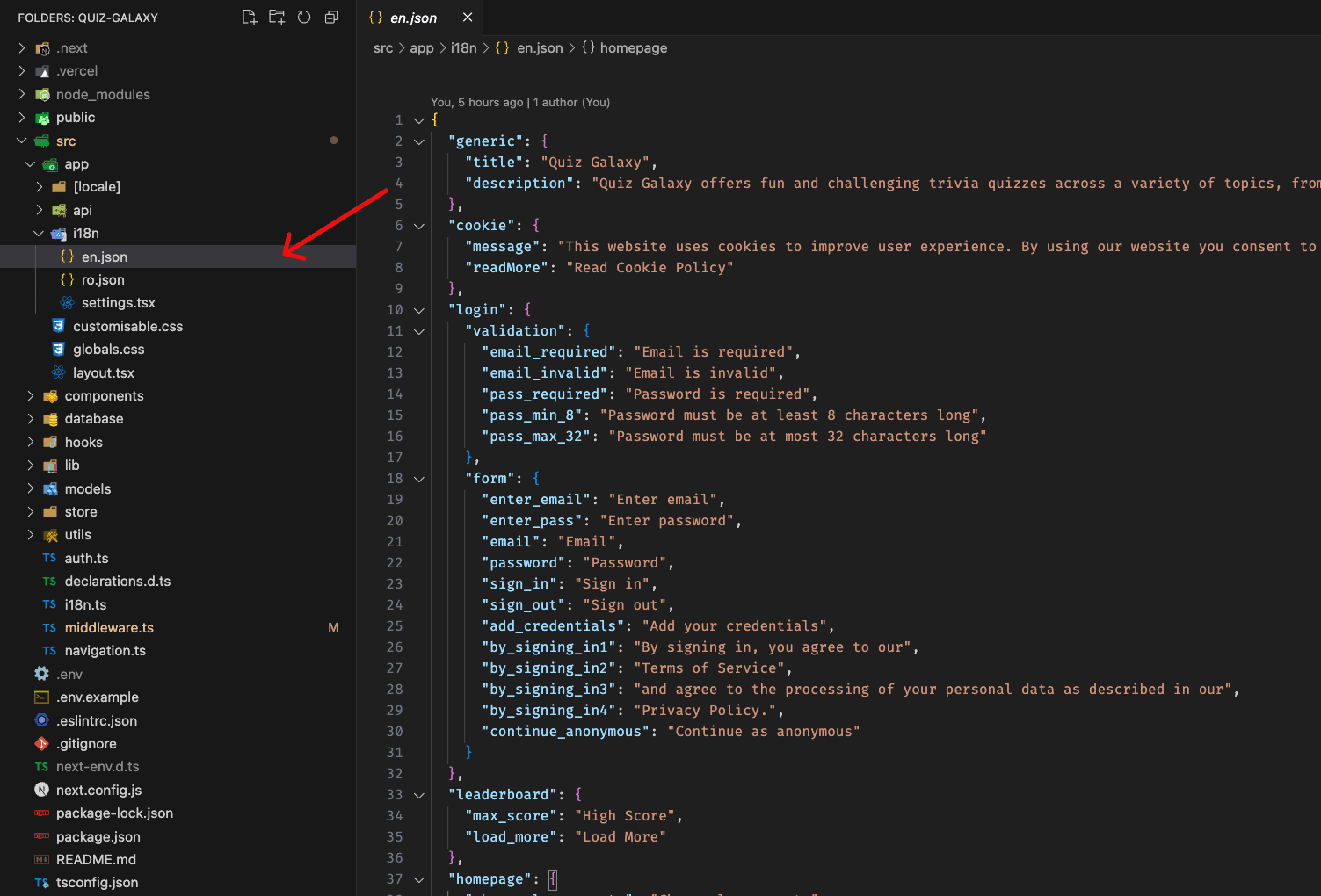This screenshot has height=896, width=1321.
Task: Fold the leaderboard block at line 33
Action: click(x=419, y=795)
